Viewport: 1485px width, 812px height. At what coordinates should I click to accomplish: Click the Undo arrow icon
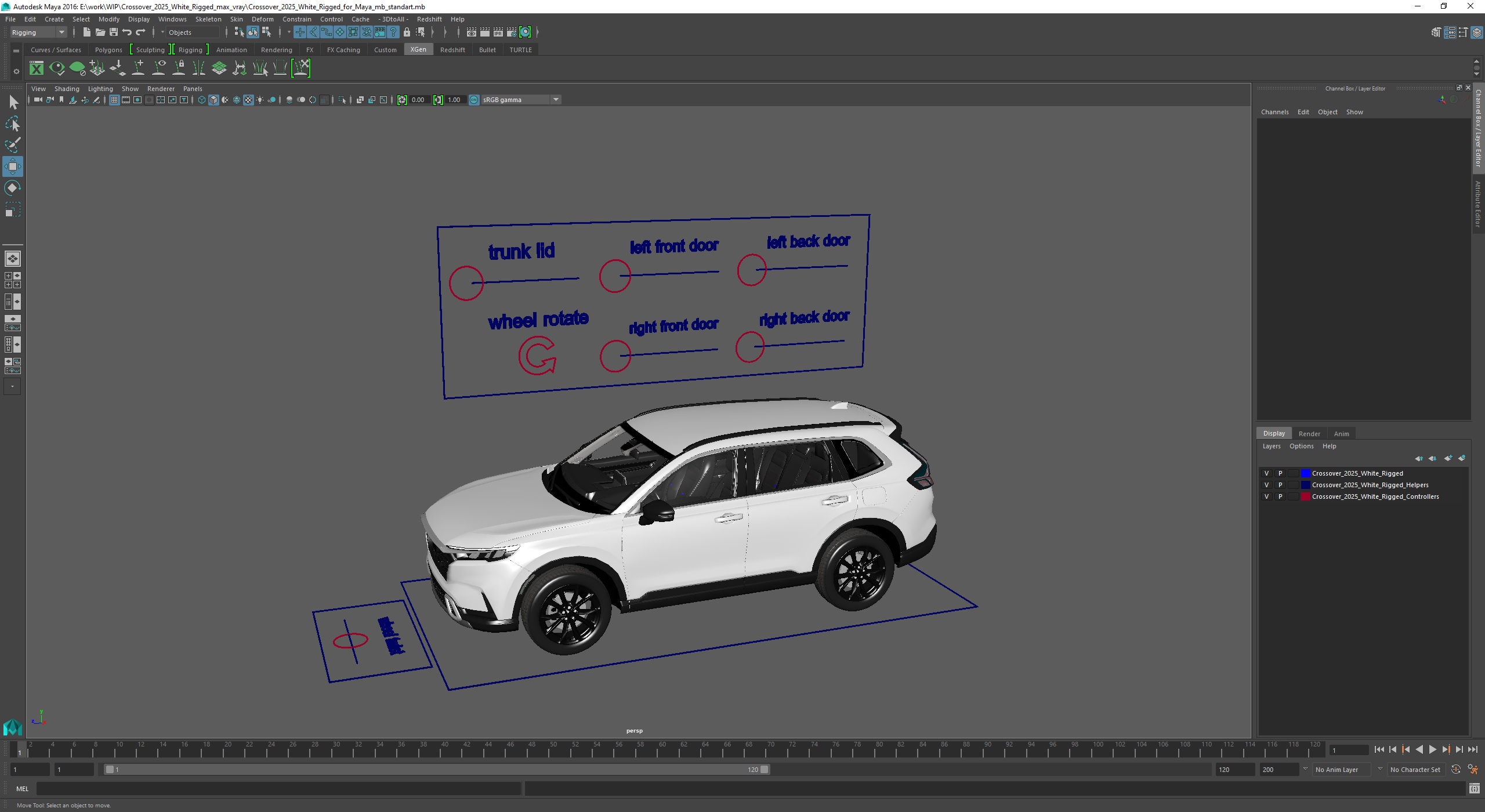[x=127, y=32]
